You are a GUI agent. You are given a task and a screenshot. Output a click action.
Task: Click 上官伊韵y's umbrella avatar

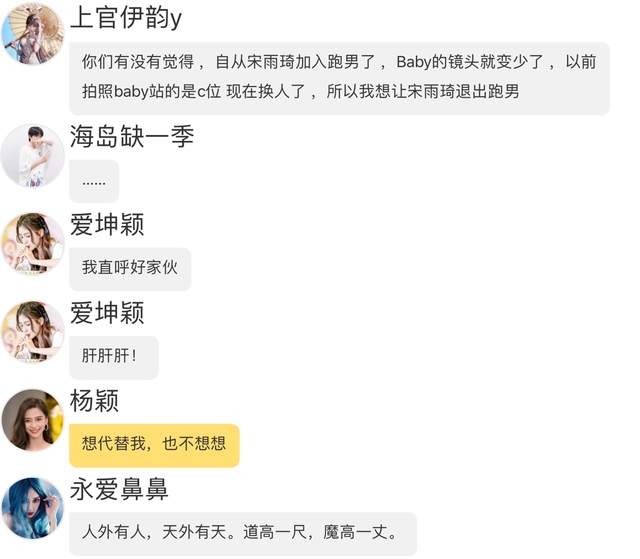pyautogui.click(x=32, y=33)
